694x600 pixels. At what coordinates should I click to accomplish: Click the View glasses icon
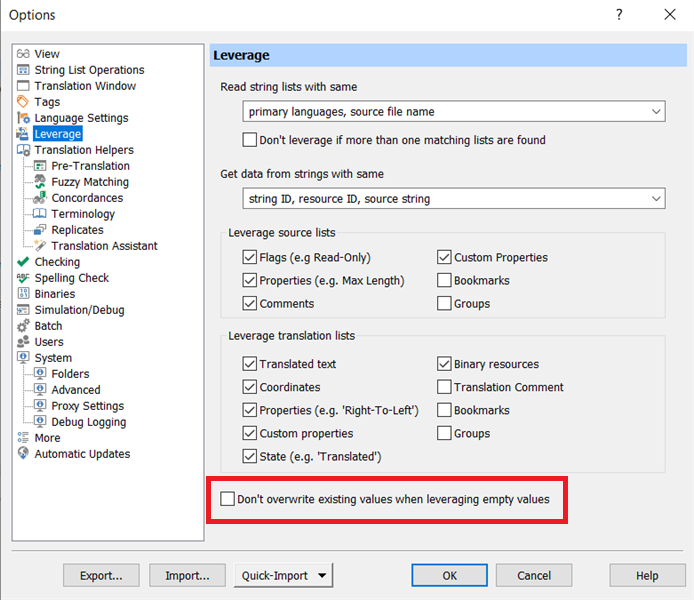[23, 54]
